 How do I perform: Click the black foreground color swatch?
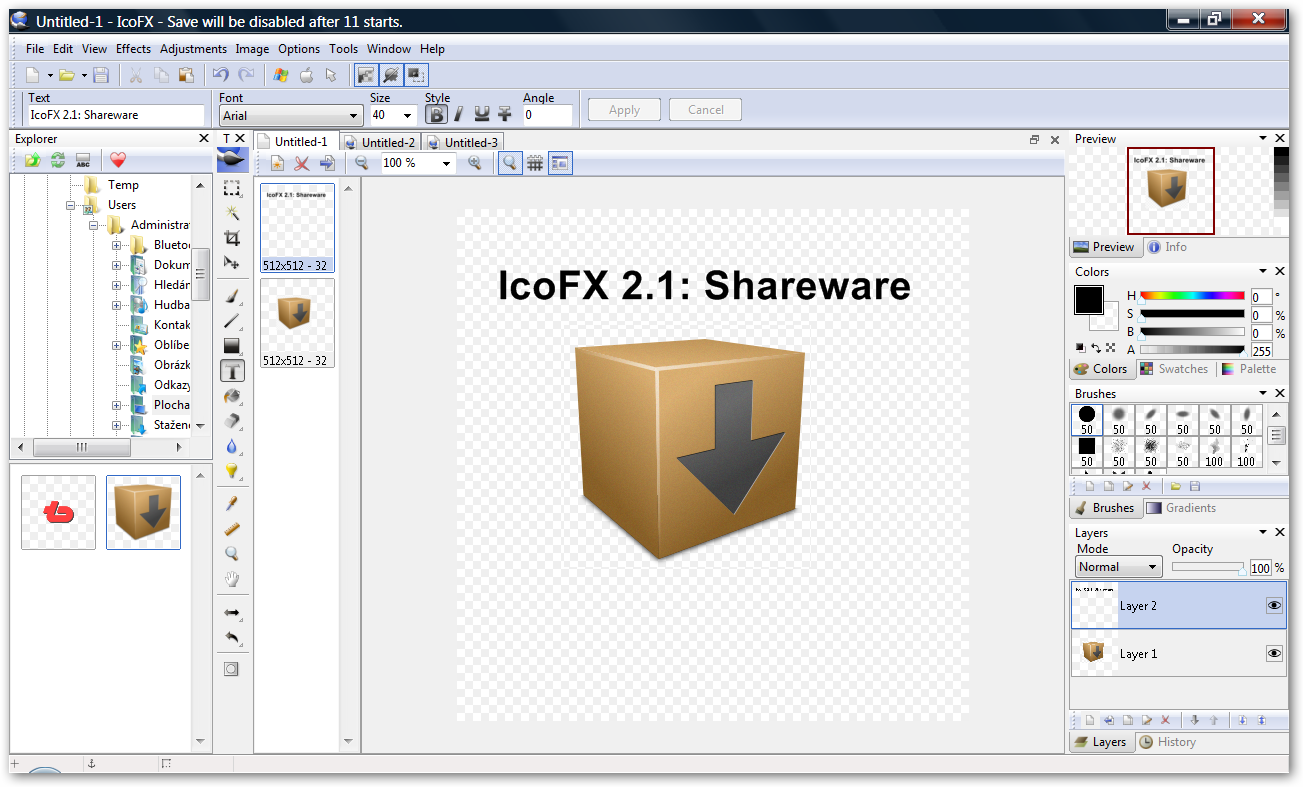[1089, 300]
